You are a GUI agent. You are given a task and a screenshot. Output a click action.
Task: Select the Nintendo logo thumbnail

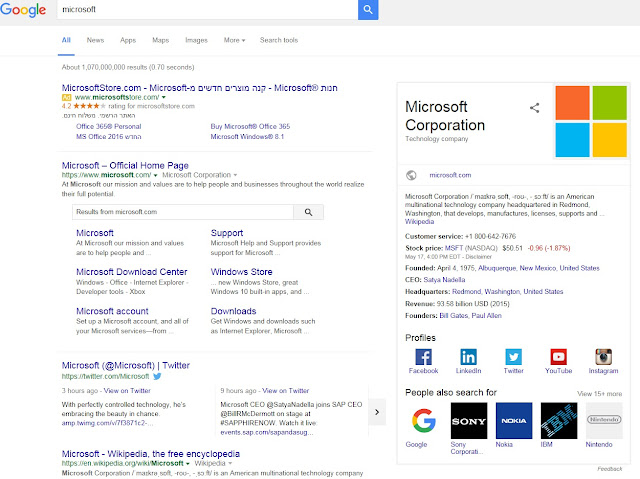click(x=604, y=421)
